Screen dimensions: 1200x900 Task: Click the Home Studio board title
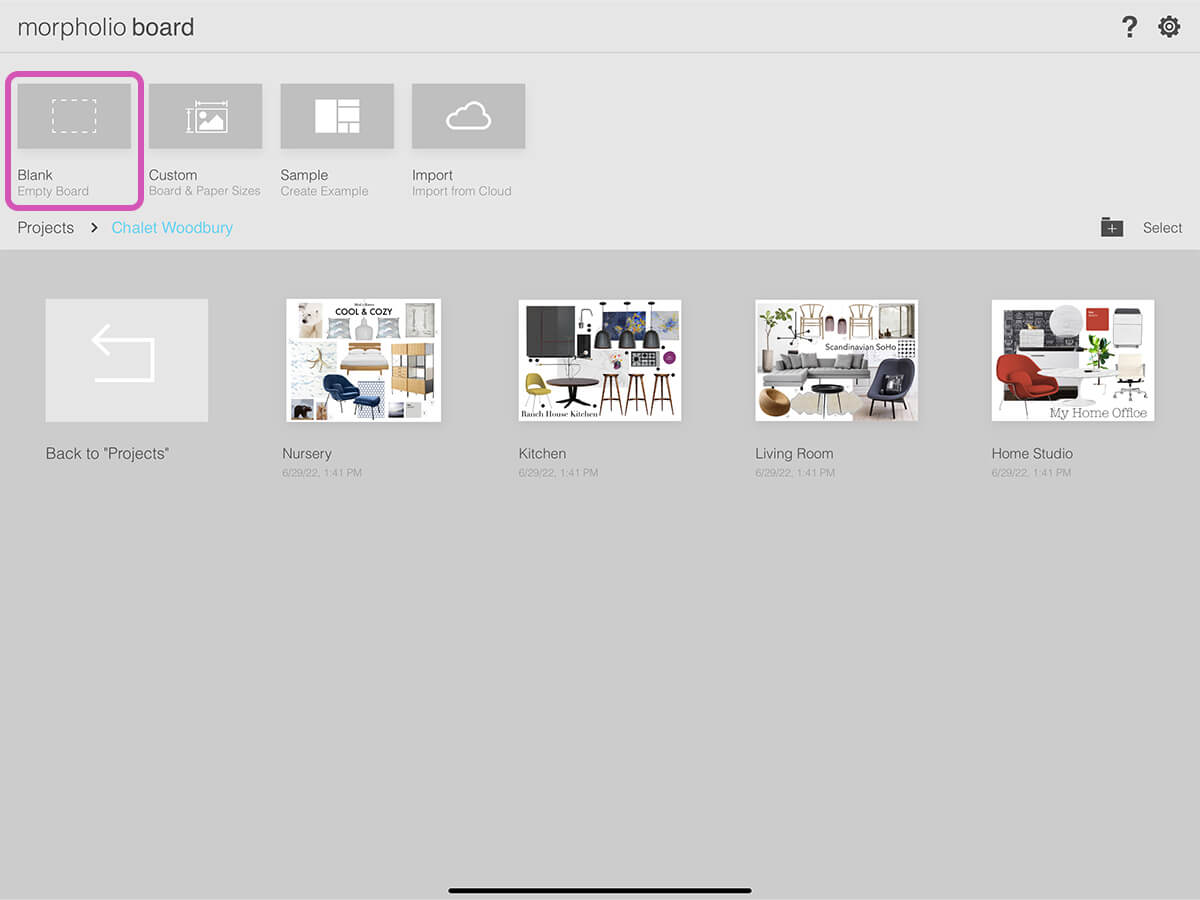[1032, 454]
